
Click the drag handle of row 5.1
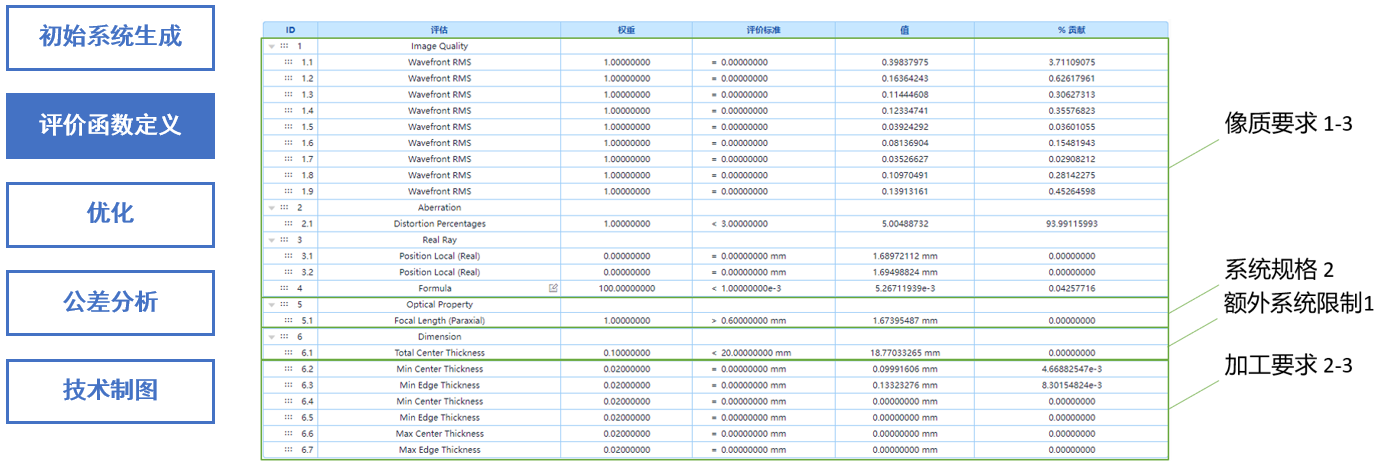pos(288,321)
